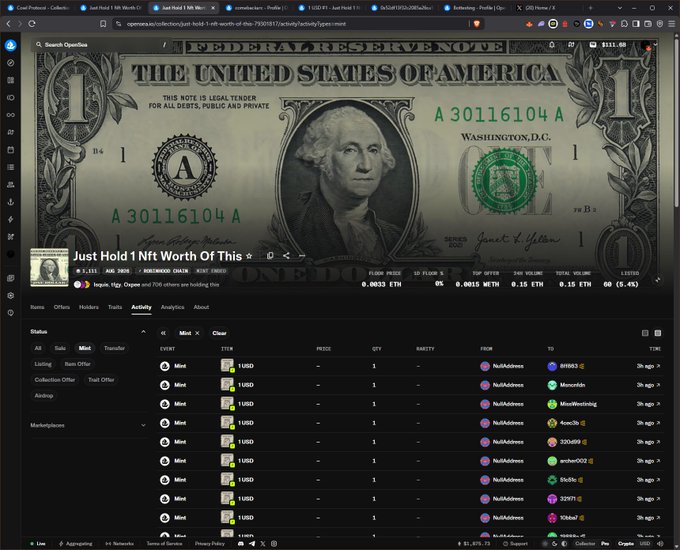Switch to the table grid view icon
The width and height of the screenshot is (680, 550).
pyautogui.click(x=658, y=333)
